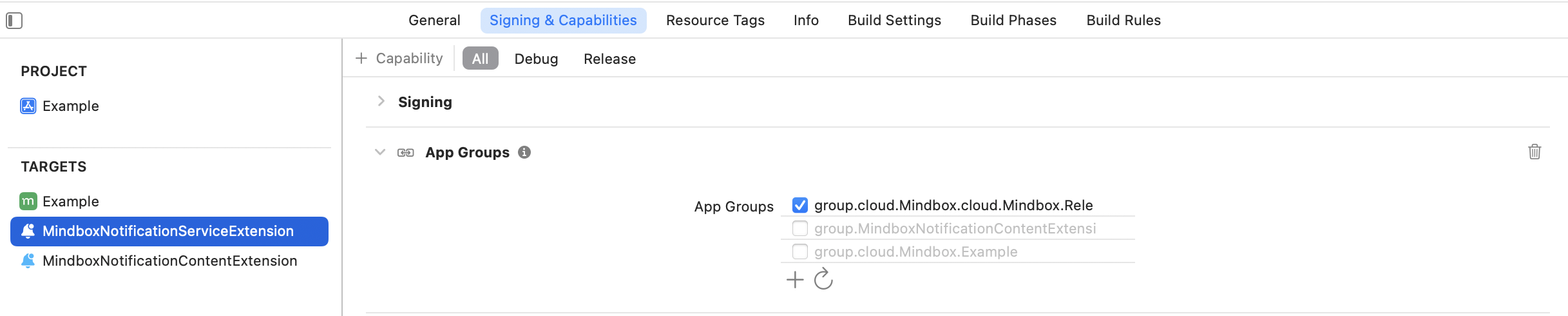This screenshot has height=316, width=1568.
Task: Open the Info tab
Action: [x=806, y=21]
